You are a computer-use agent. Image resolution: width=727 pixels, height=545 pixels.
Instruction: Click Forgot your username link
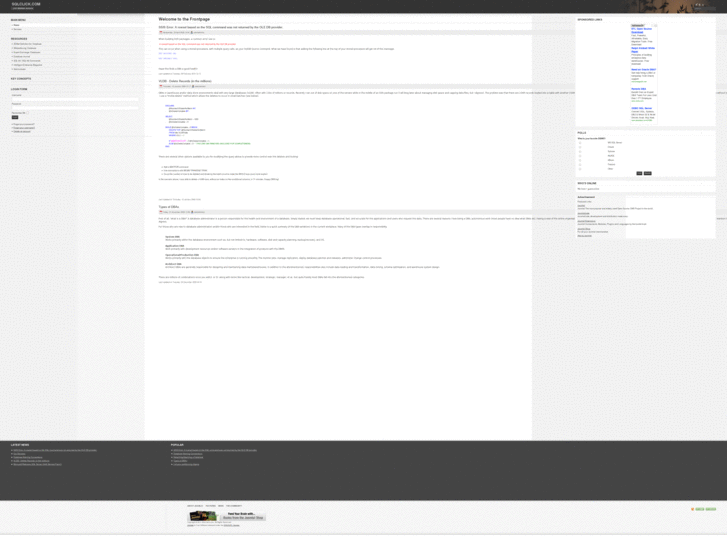pos(24,128)
